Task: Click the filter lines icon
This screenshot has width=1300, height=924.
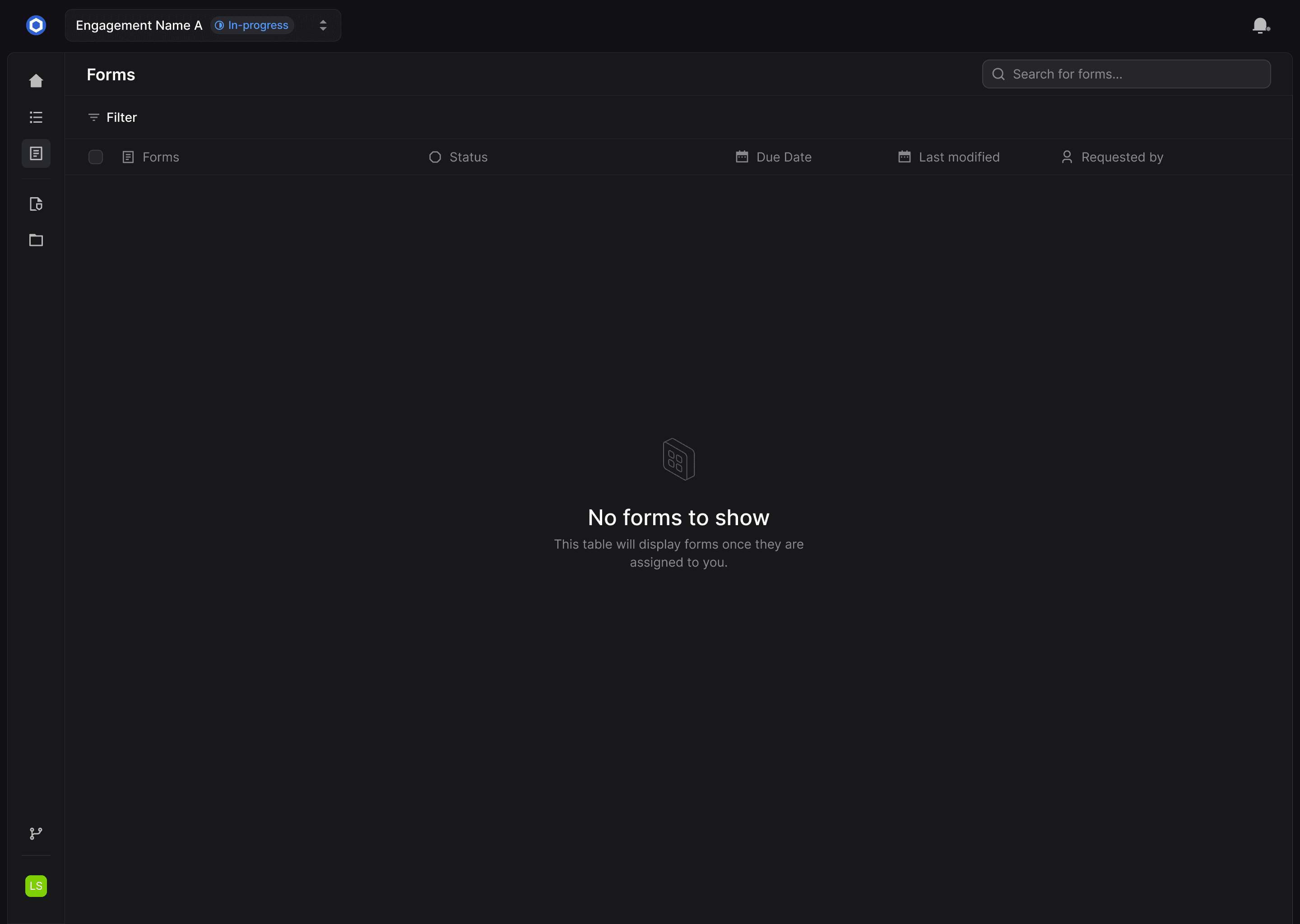Action: tap(94, 117)
